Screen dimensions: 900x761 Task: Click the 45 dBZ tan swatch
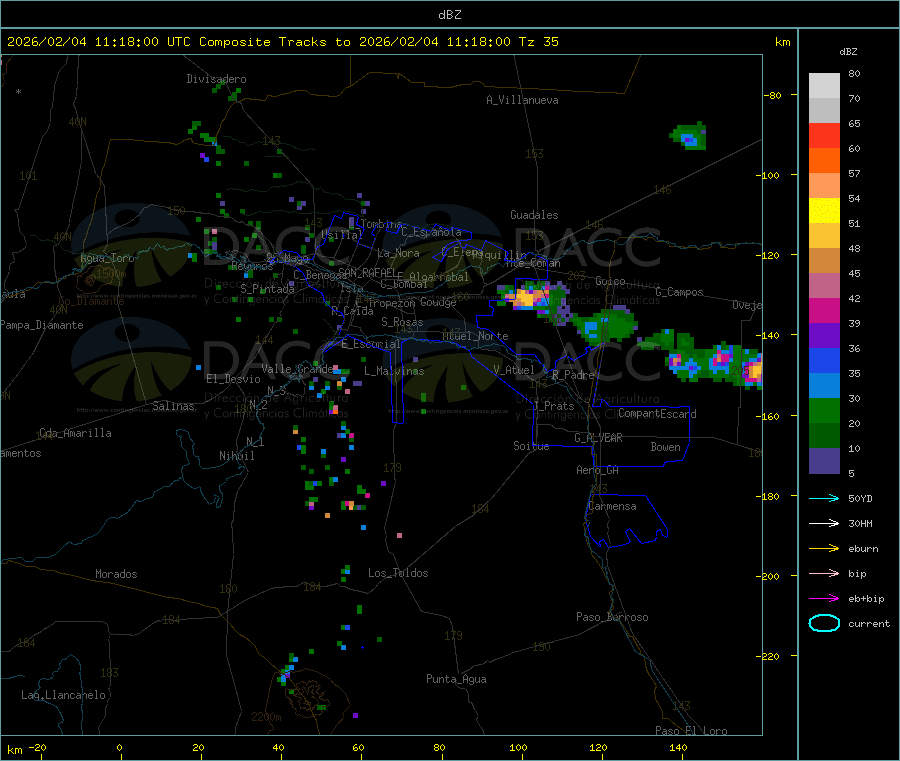[x=824, y=261]
